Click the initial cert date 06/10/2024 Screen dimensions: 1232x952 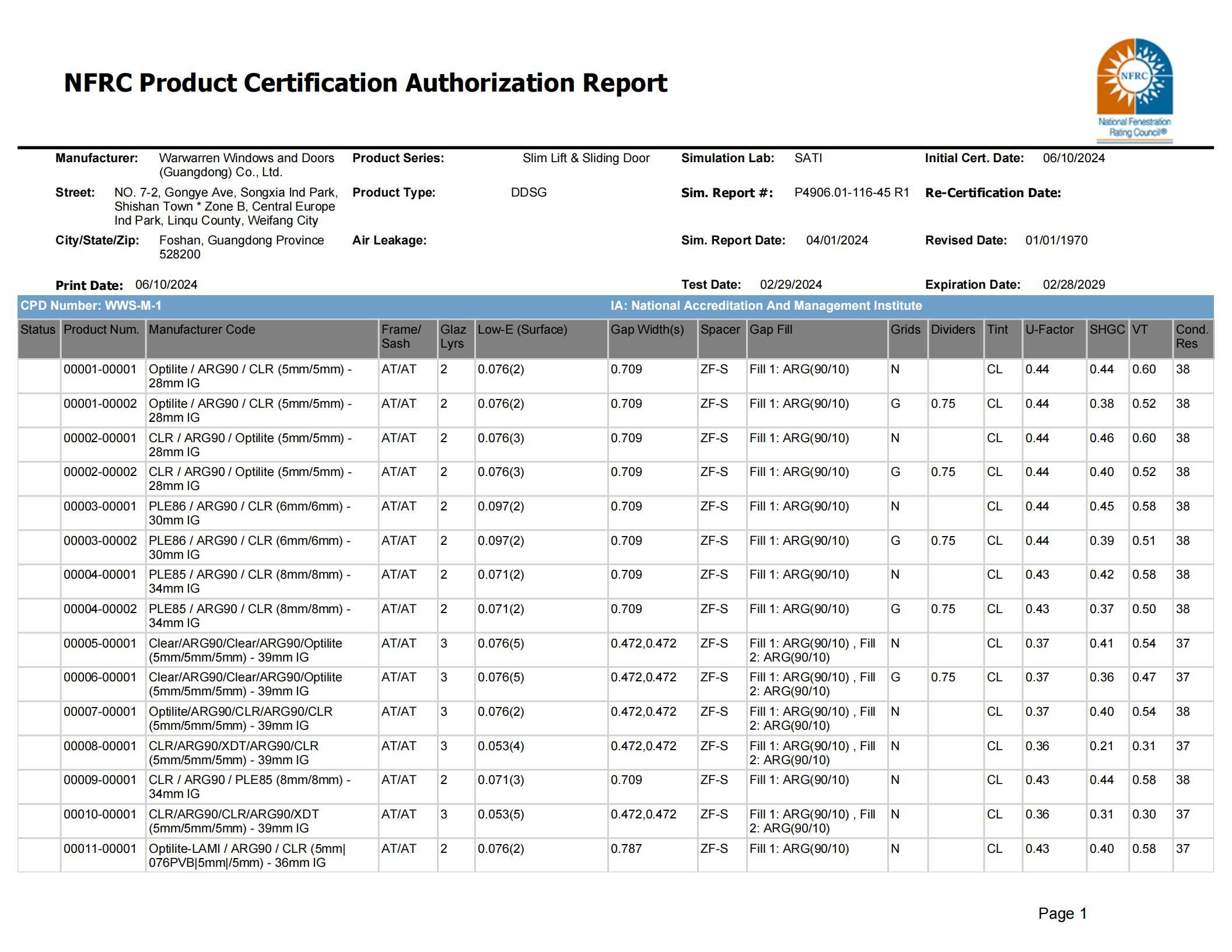(1074, 158)
